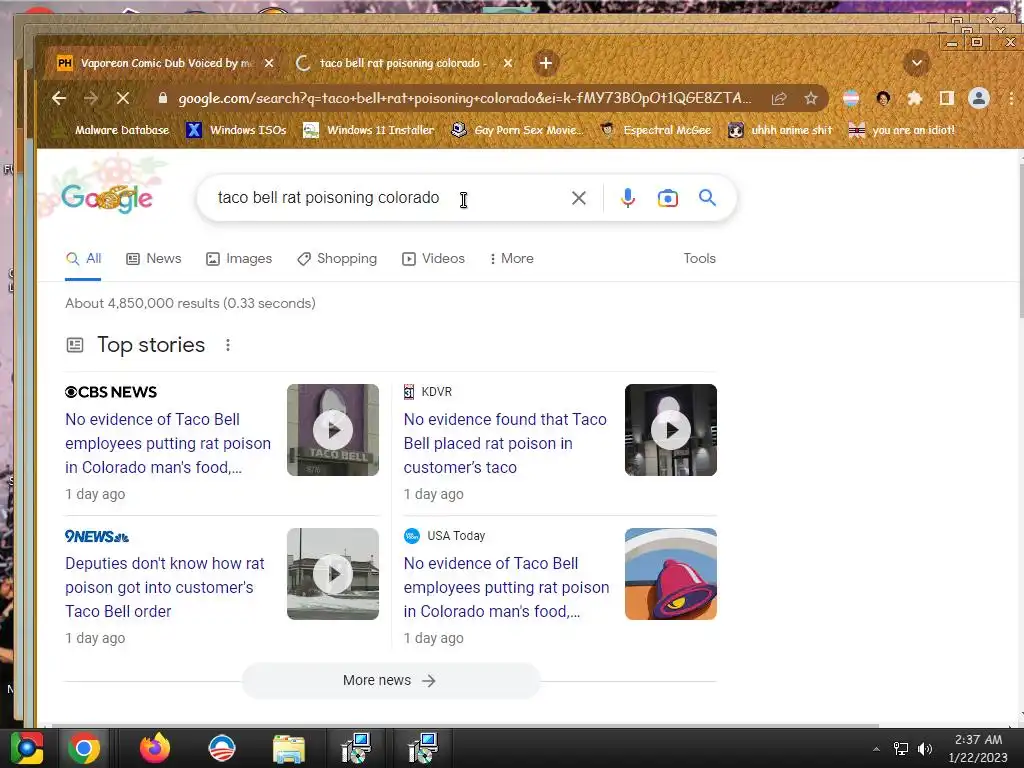Open the taskbar clock showing 2:37 AM
Viewport: 1024px width, 768px height.
978,748
